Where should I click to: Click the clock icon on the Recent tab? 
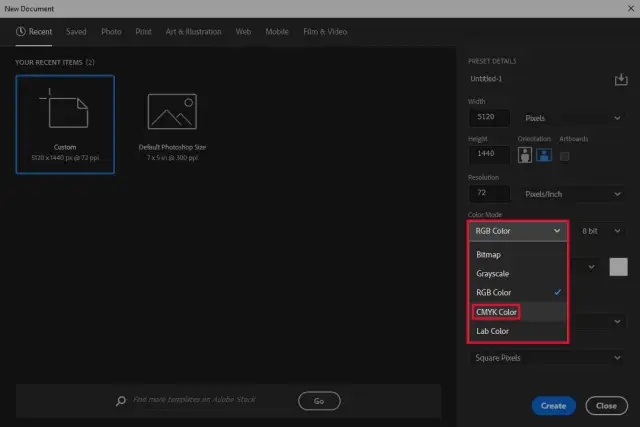21,32
